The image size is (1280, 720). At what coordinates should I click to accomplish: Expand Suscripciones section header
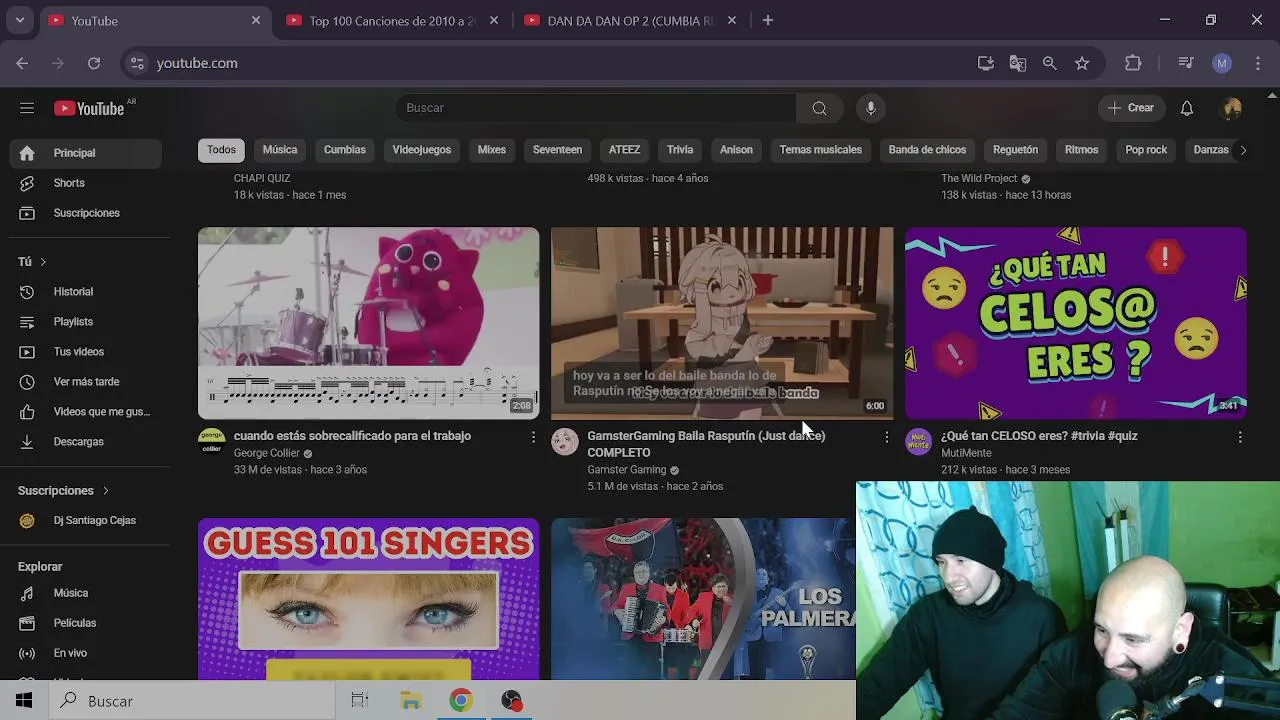pos(64,491)
